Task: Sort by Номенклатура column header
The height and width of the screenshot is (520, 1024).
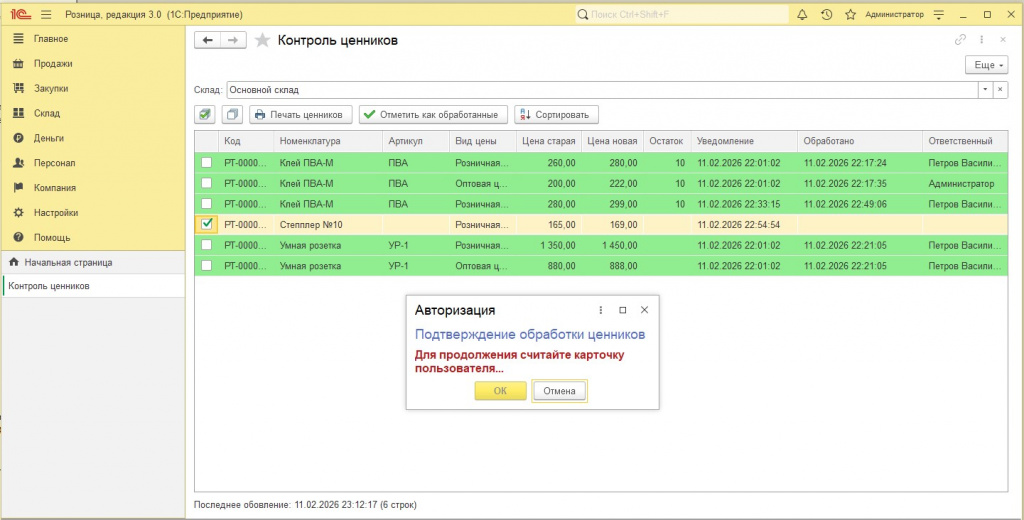Action: [328, 141]
